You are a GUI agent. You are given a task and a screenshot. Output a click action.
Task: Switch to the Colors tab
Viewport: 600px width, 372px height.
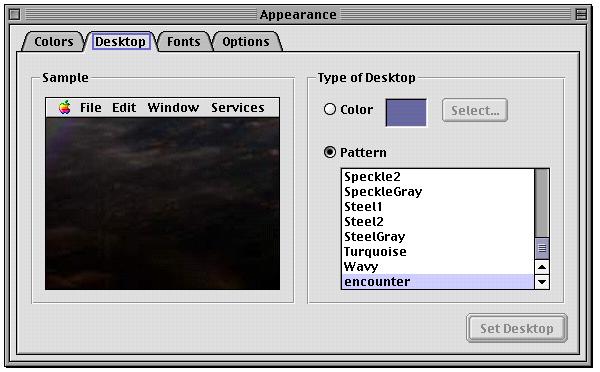(53, 41)
